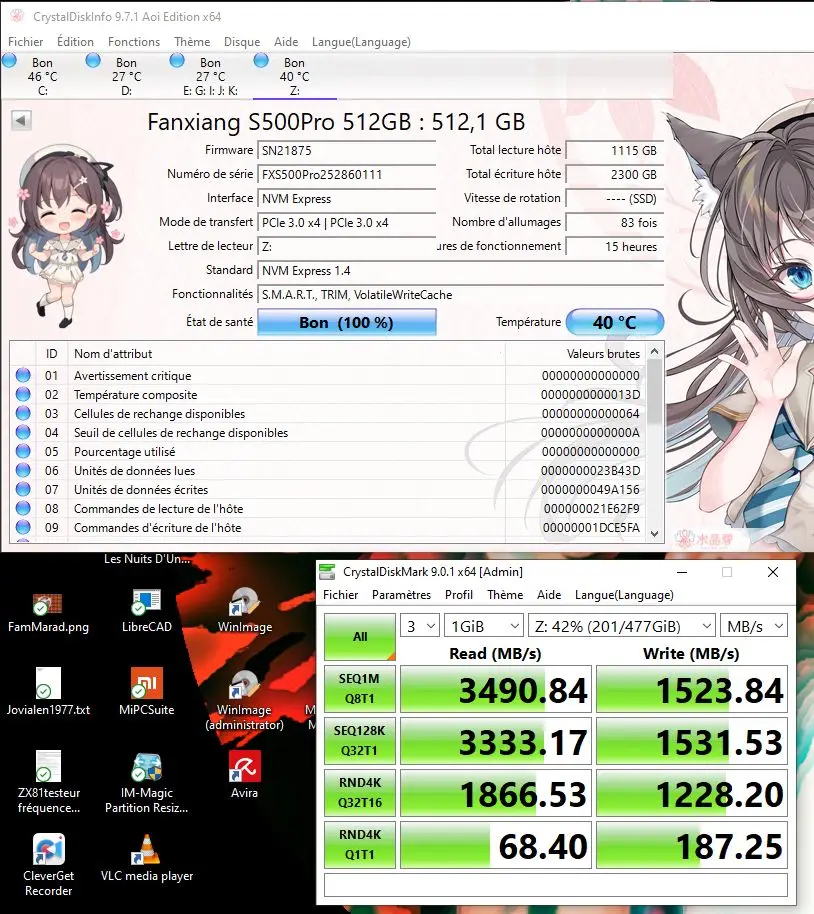Image resolution: width=814 pixels, height=914 pixels.
Task: Click Total écriture hôte value 2300 GB
Action: pos(615,174)
